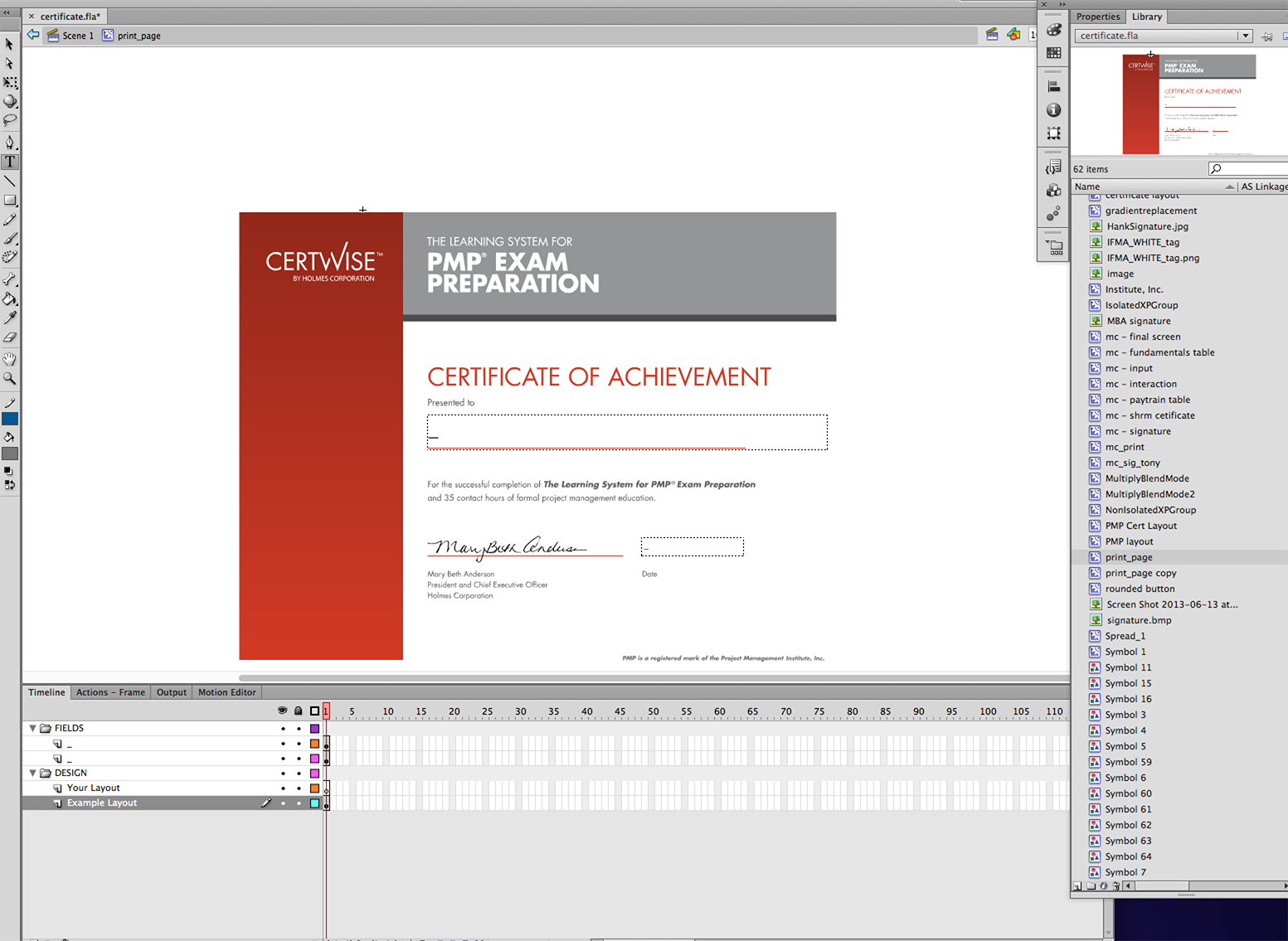1288x941 pixels.
Task: Open the Info panel icon
Action: point(1053,110)
